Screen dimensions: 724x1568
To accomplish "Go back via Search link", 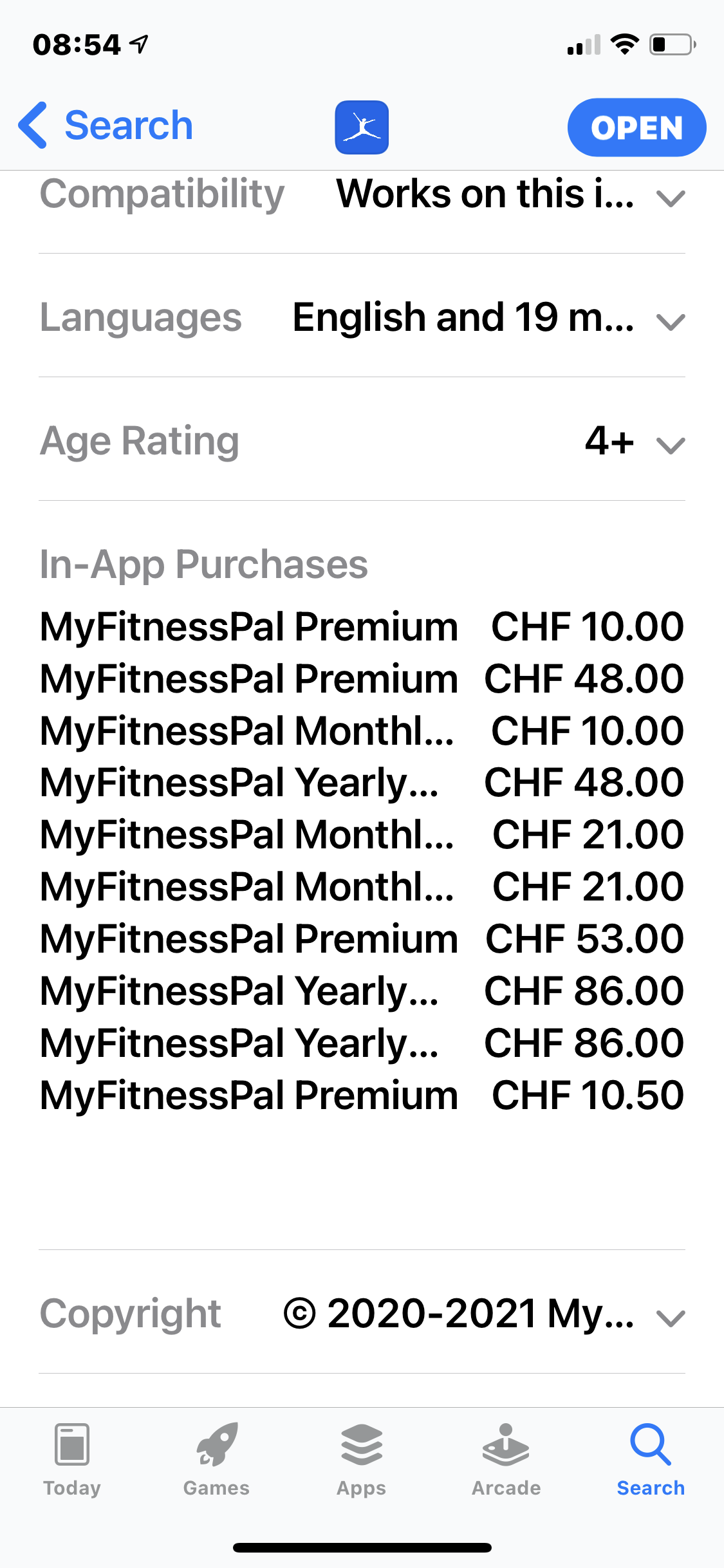I will (x=129, y=126).
